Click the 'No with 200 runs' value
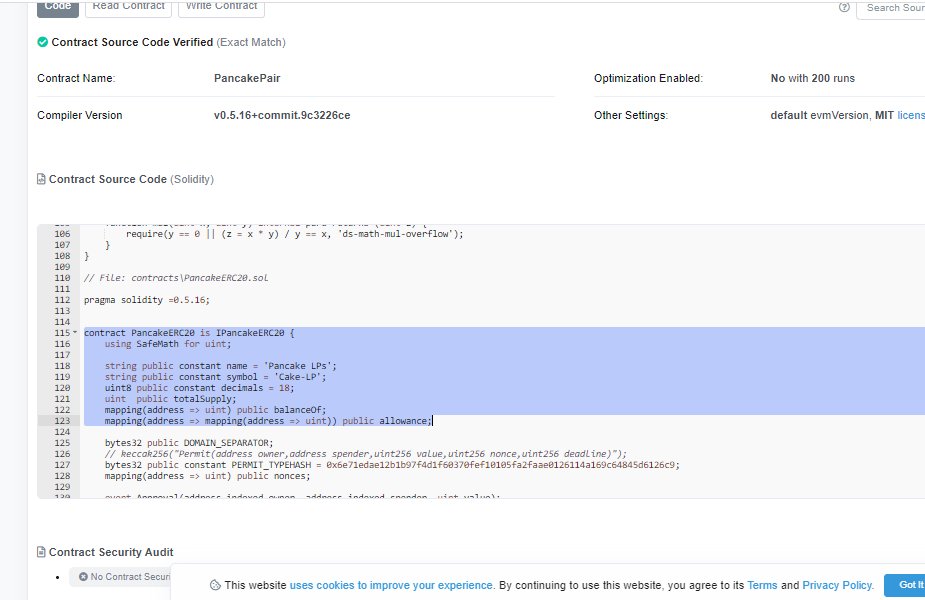925x600 pixels. 812,78
